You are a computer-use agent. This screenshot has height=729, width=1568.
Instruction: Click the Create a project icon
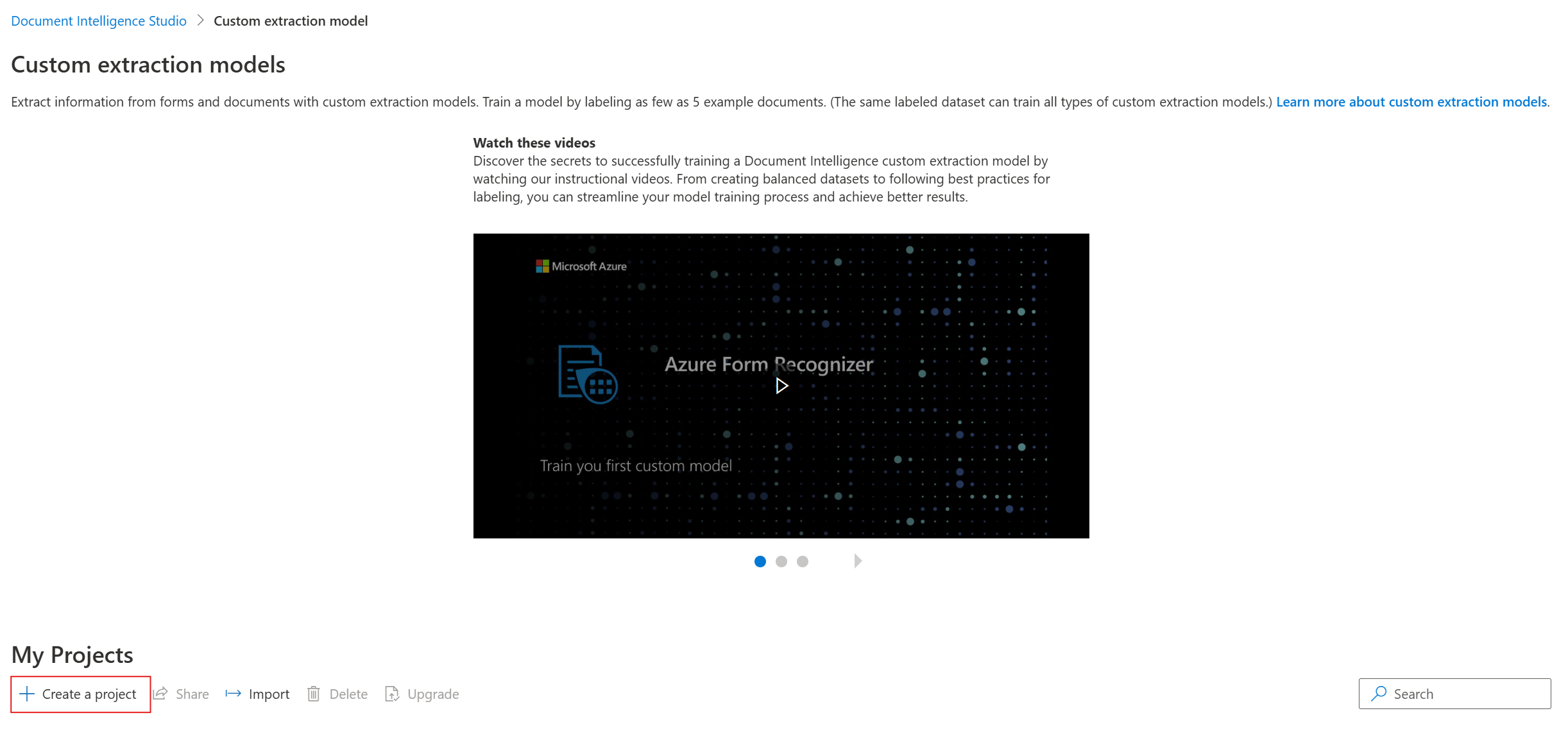pyautogui.click(x=28, y=693)
